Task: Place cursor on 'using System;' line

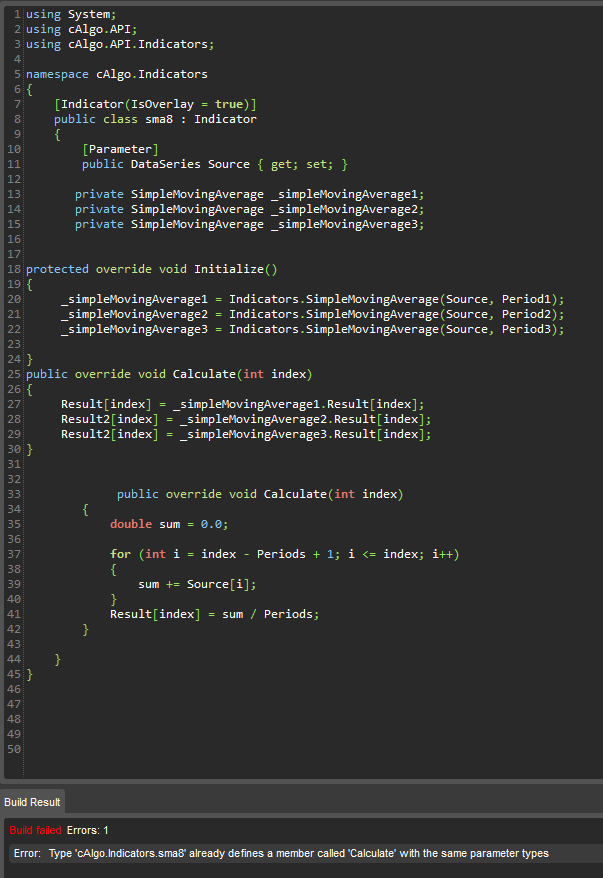Action: [x=71, y=14]
